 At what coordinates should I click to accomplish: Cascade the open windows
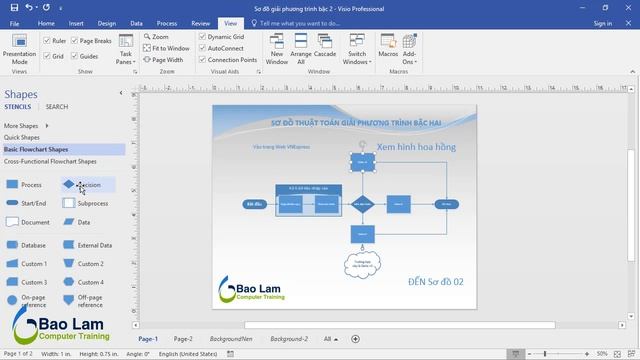325,46
